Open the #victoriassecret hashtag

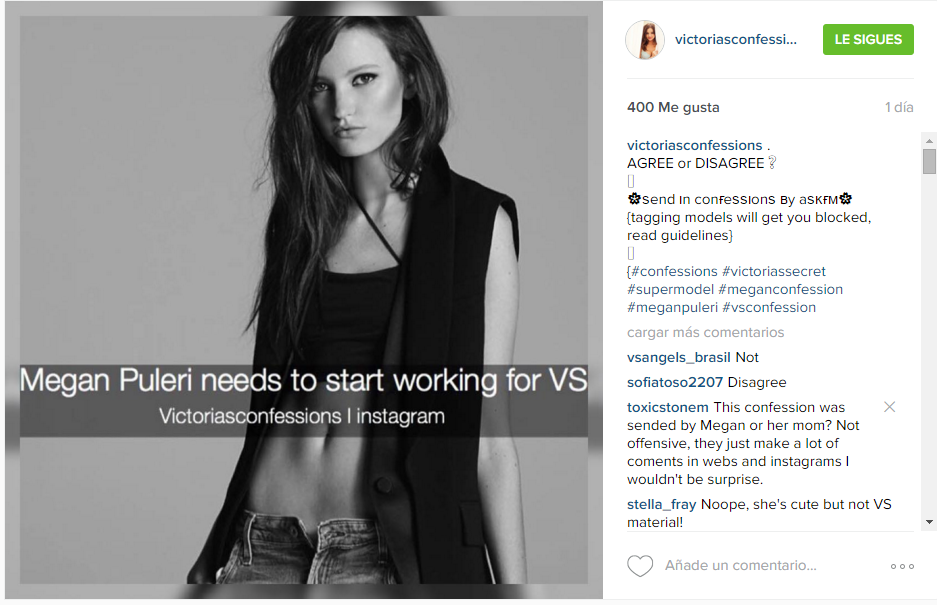(x=773, y=271)
